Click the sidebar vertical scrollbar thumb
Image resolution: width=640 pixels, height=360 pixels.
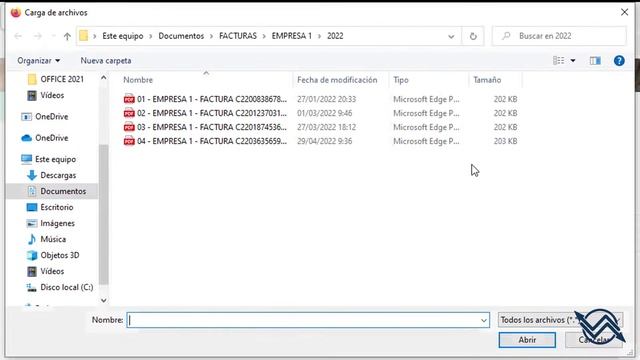point(104,214)
